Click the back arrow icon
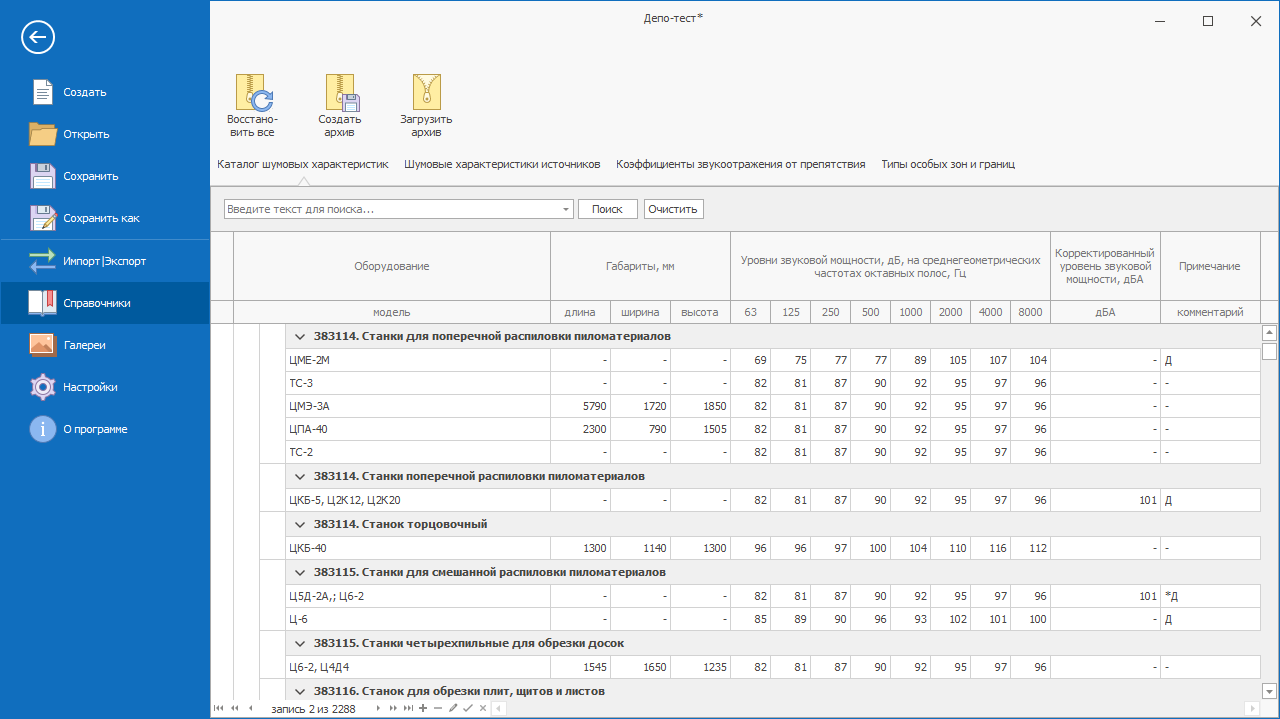This screenshot has height=719, width=1280. tap(38, 38)
